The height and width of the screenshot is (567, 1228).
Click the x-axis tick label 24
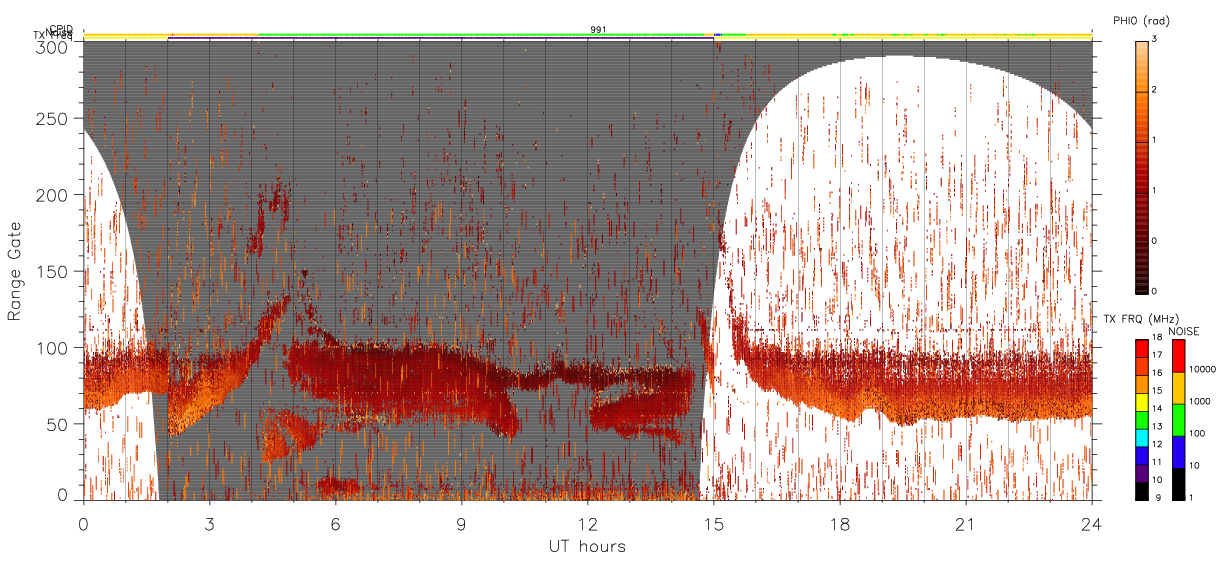click(x=1092, y=523)
